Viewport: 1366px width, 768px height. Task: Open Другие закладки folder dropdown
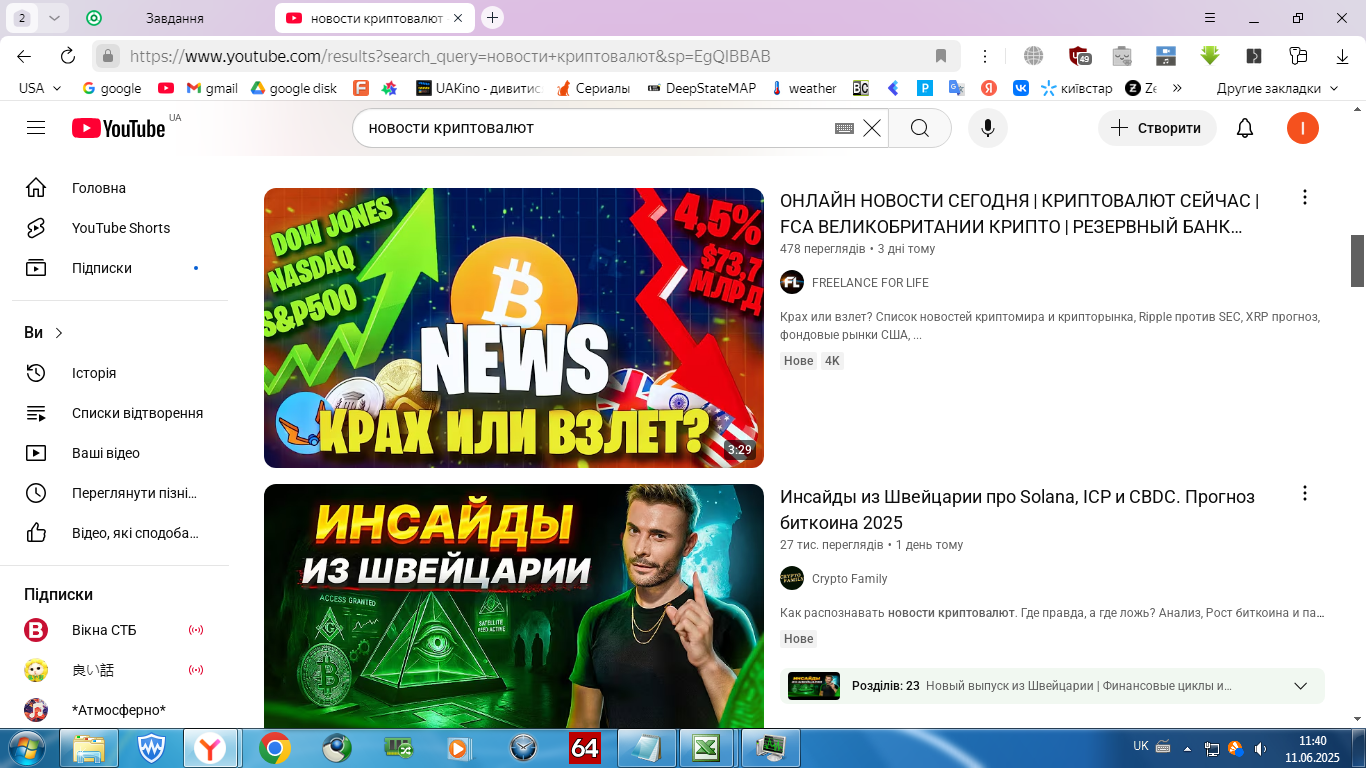(1276, 88)
